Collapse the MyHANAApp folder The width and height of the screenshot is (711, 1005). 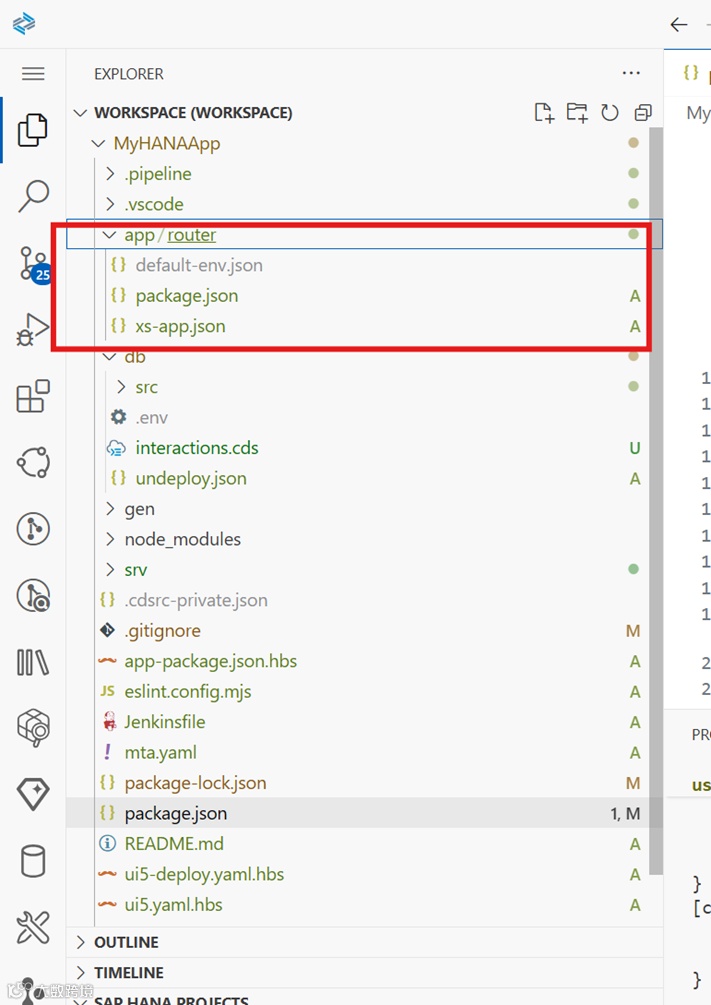point(98,144)
